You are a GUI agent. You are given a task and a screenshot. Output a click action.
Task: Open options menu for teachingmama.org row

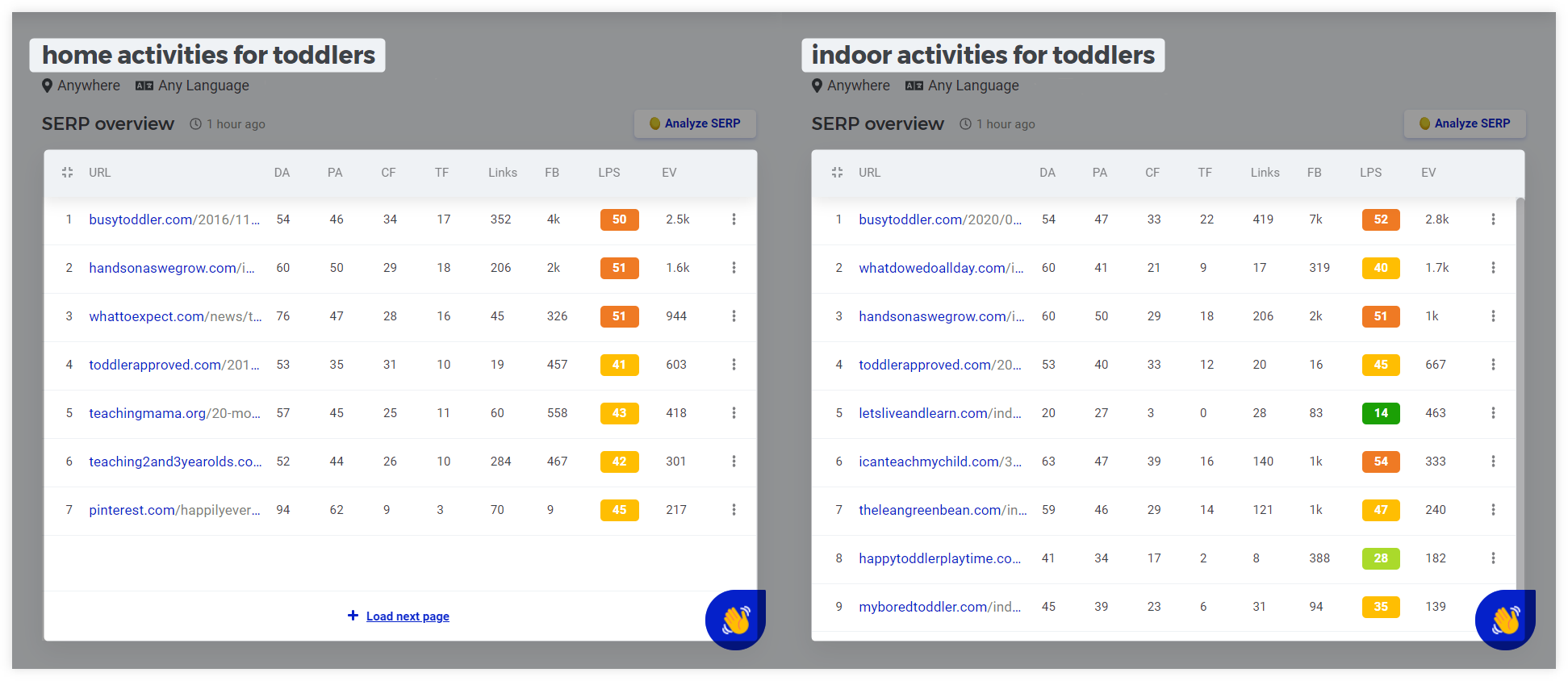tap(734, 413)
